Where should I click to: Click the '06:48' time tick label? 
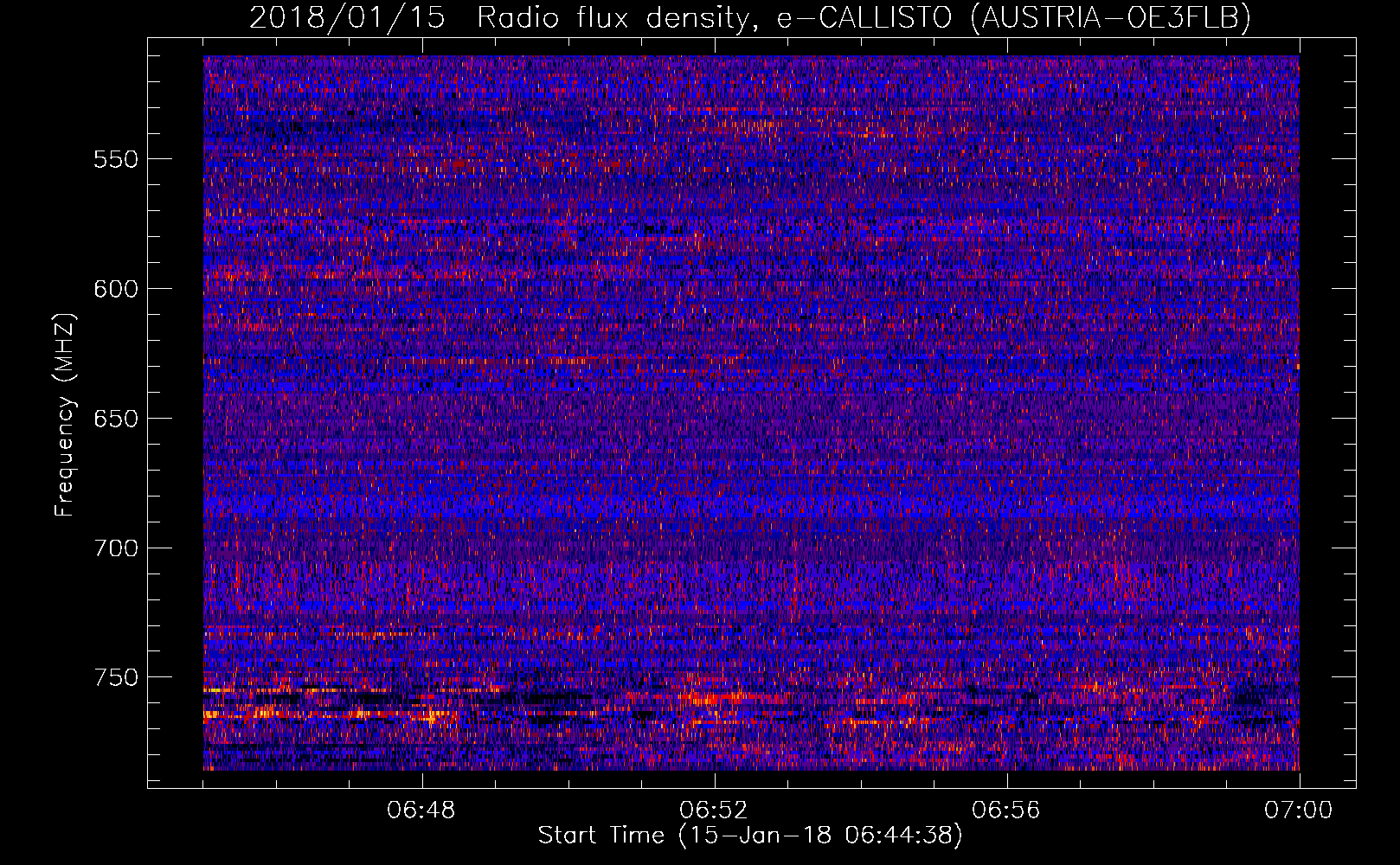[x=421, y=811]
